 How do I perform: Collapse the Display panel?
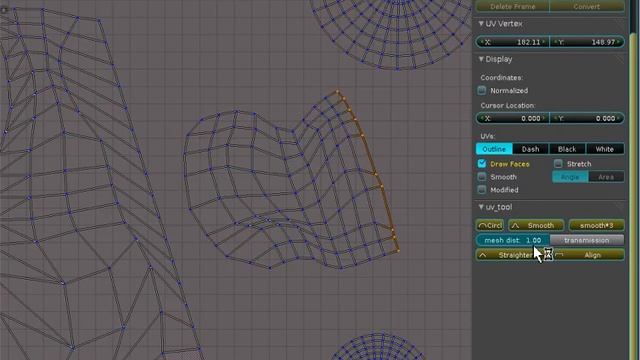coord(481,59)
